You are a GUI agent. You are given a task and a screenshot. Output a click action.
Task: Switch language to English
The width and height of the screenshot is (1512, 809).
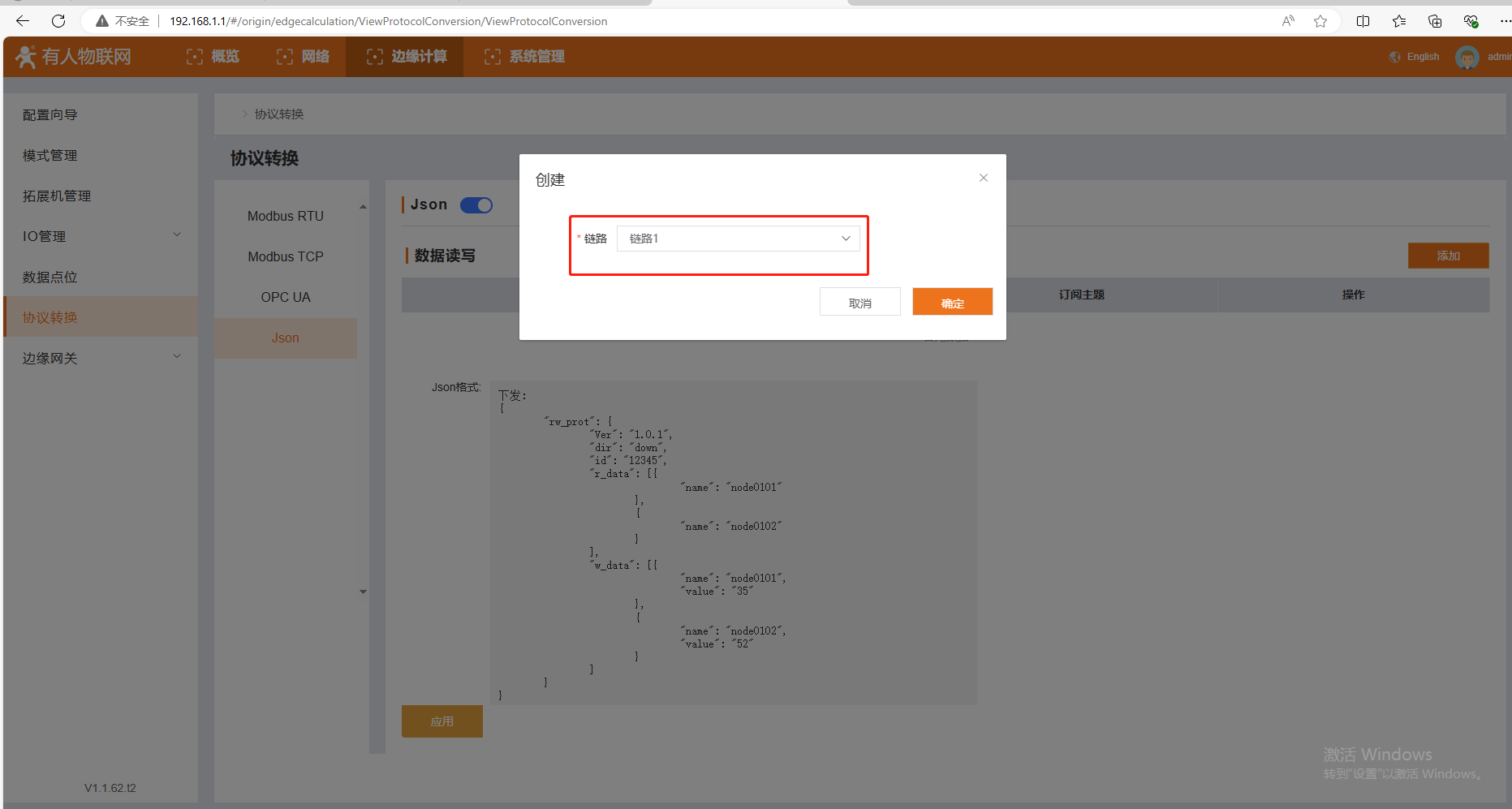coord(1423,57)
